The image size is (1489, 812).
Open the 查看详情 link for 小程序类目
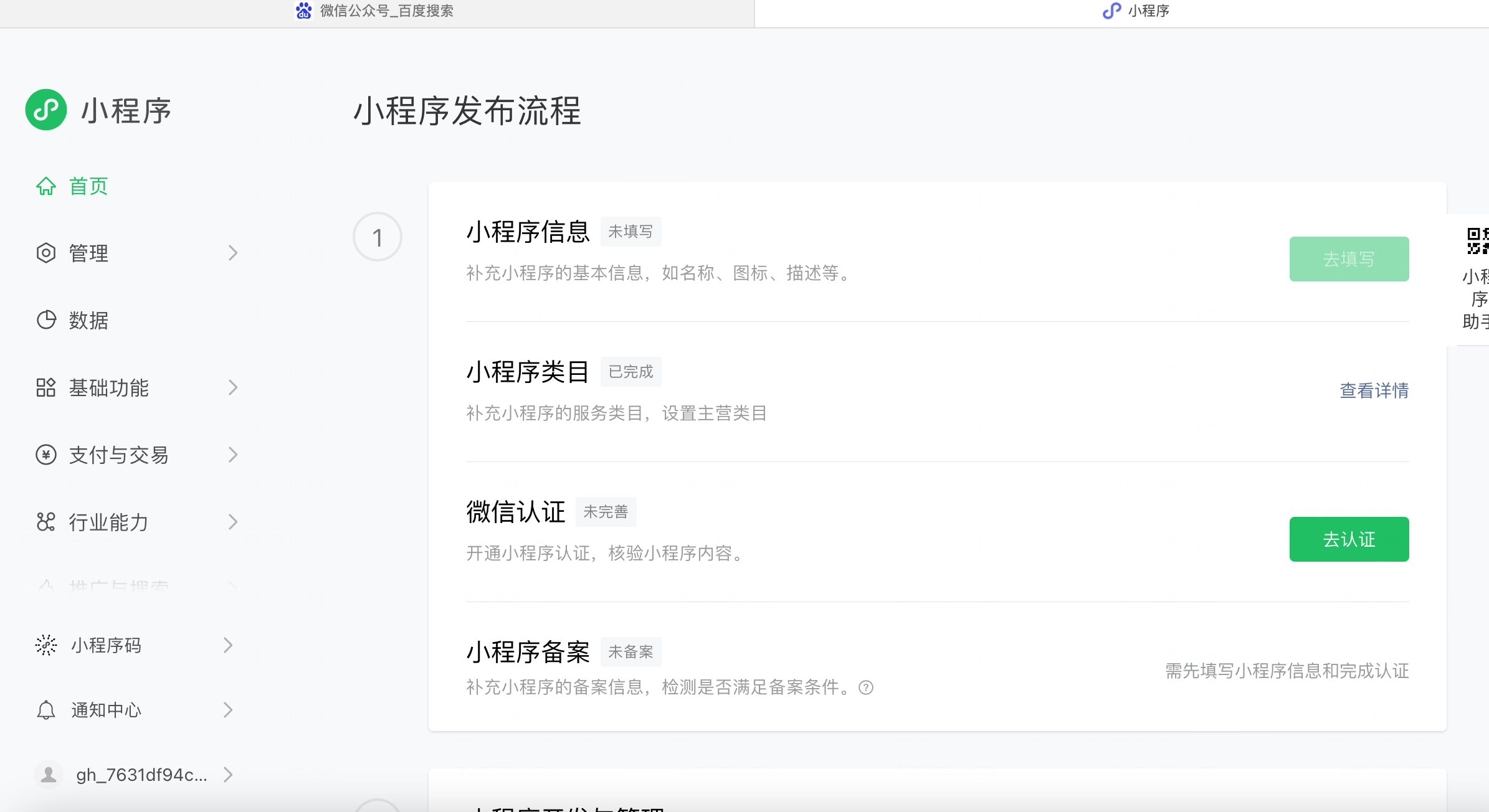(1374, 390)
